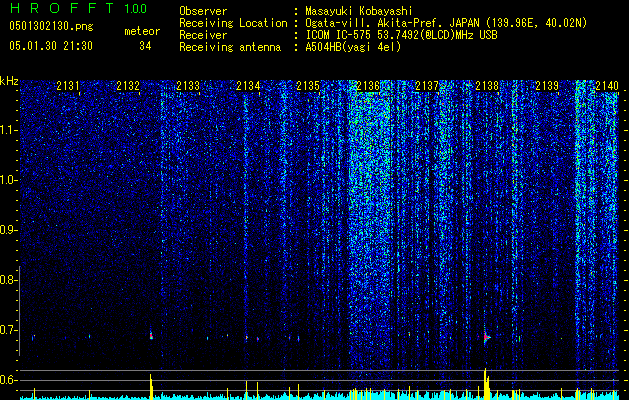Click the 0.9 kHz axis label
The image size is (629, 400).
pos(9,230)
